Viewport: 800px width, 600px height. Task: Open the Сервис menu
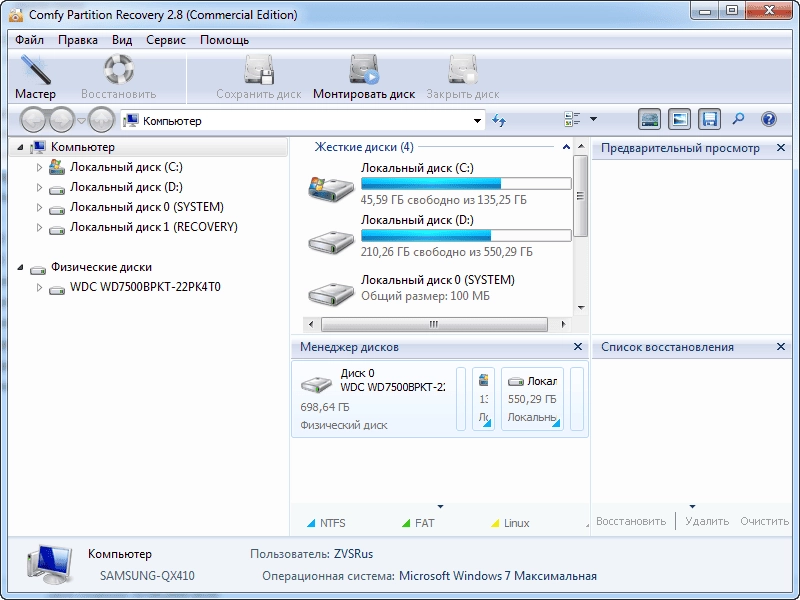coord(166,40)
